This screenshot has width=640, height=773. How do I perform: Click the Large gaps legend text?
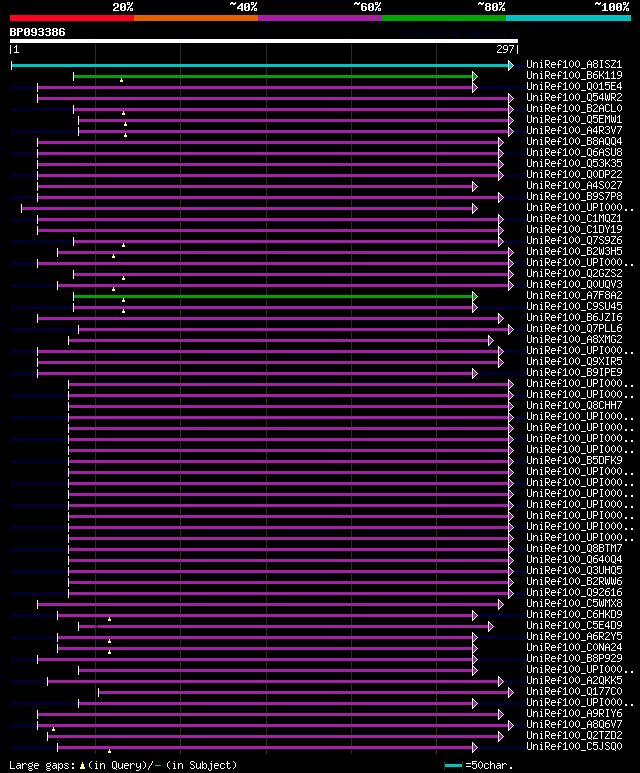click(123, 766)
